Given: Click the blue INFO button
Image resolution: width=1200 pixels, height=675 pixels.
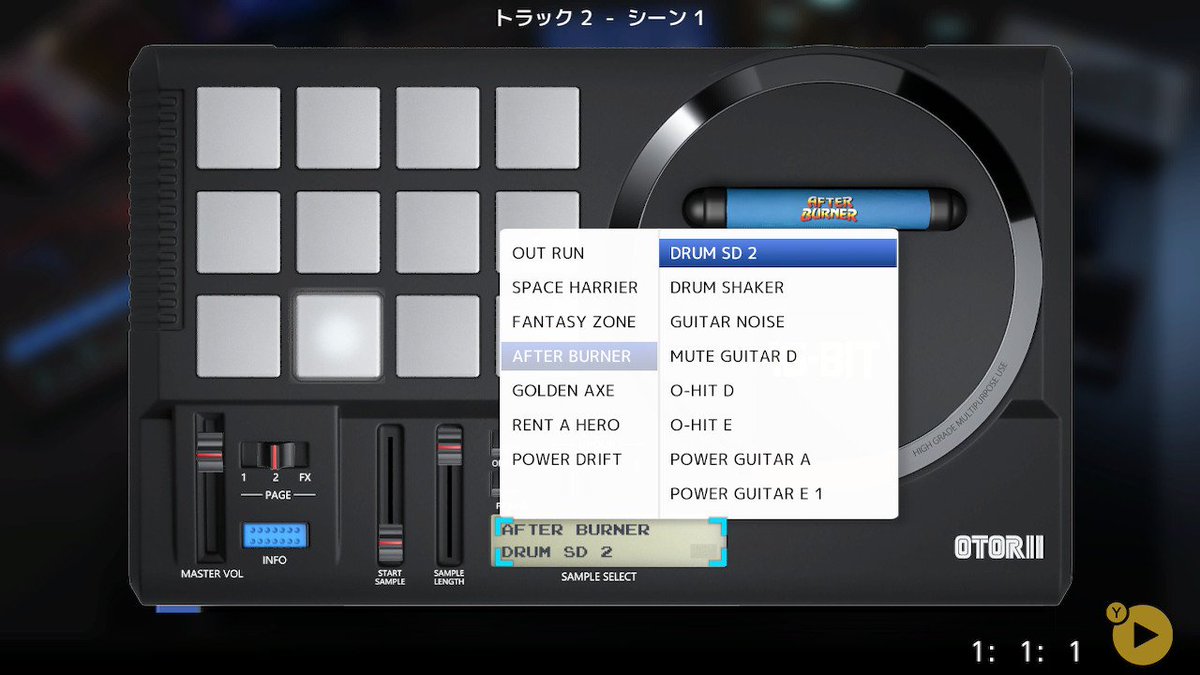Looking at the screenshot, I should (x=274, y=535).
